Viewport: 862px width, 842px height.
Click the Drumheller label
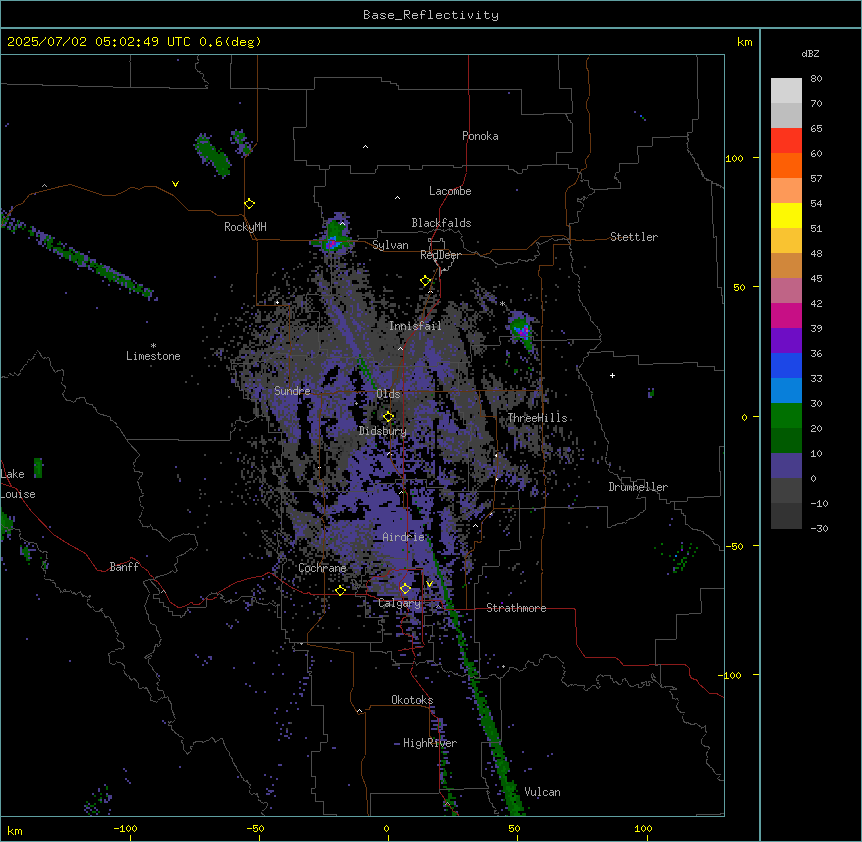coord(638,487)
